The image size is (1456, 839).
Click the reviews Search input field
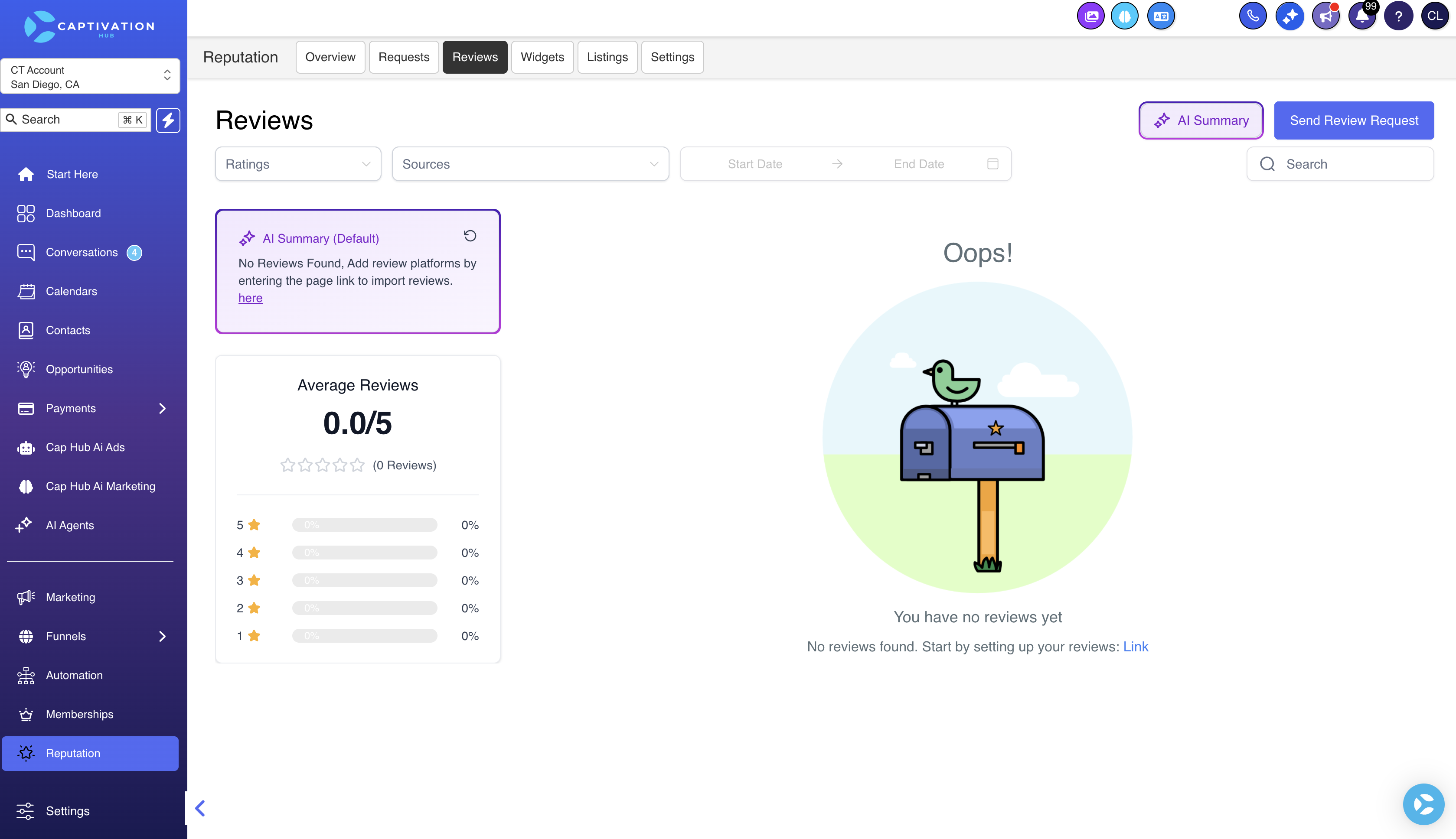[x=1339, y=164]
